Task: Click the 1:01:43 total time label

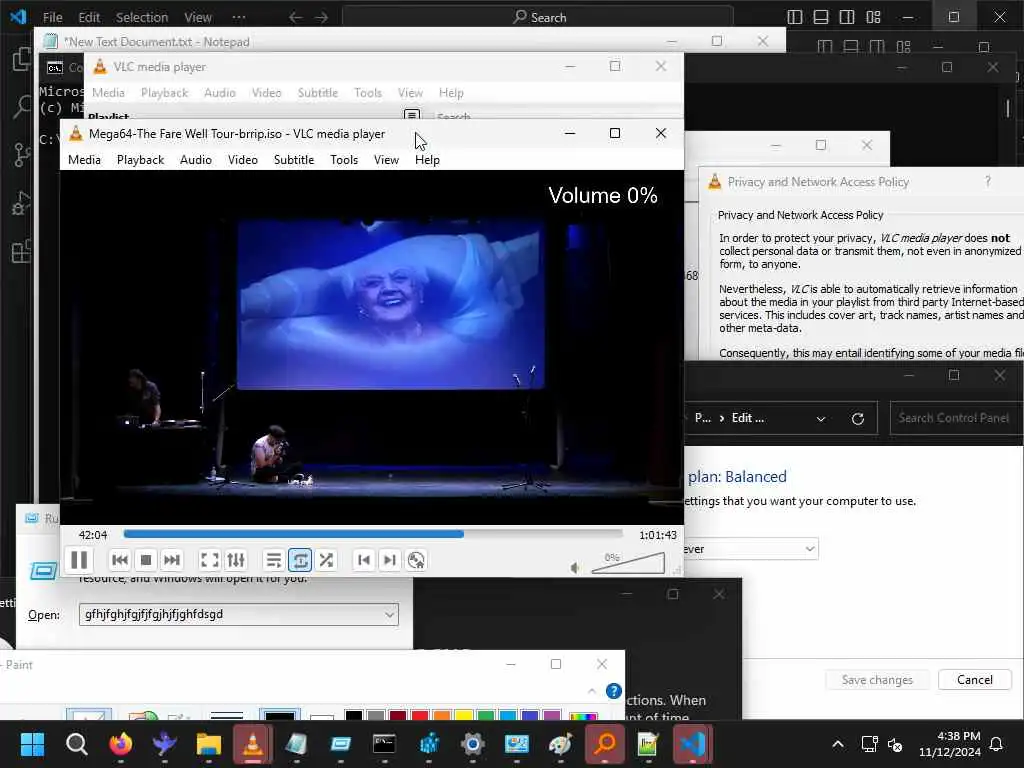Action: coord(658,535)
